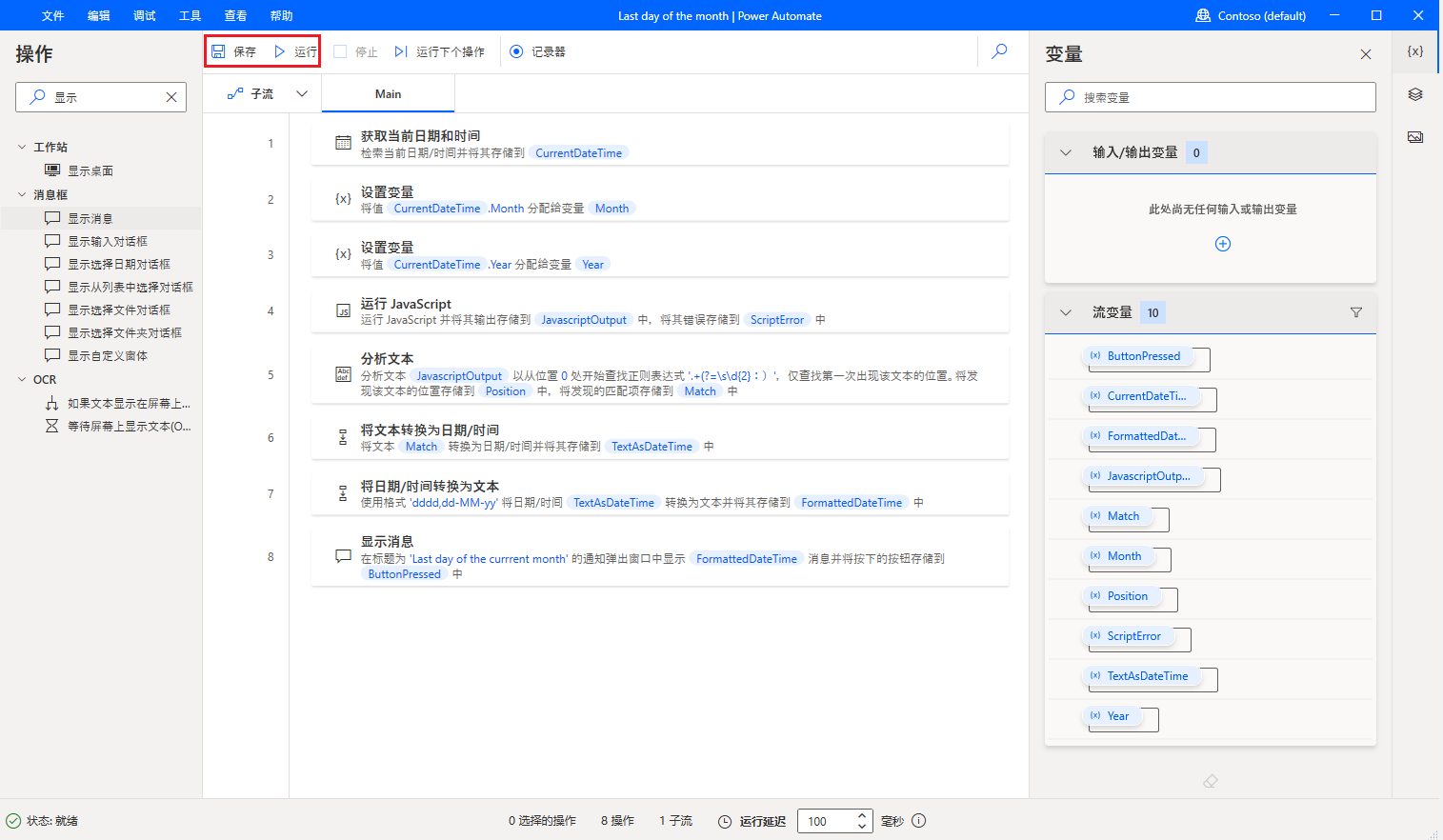
Task: Open the images pane icon
Action: coord(1415,137)
